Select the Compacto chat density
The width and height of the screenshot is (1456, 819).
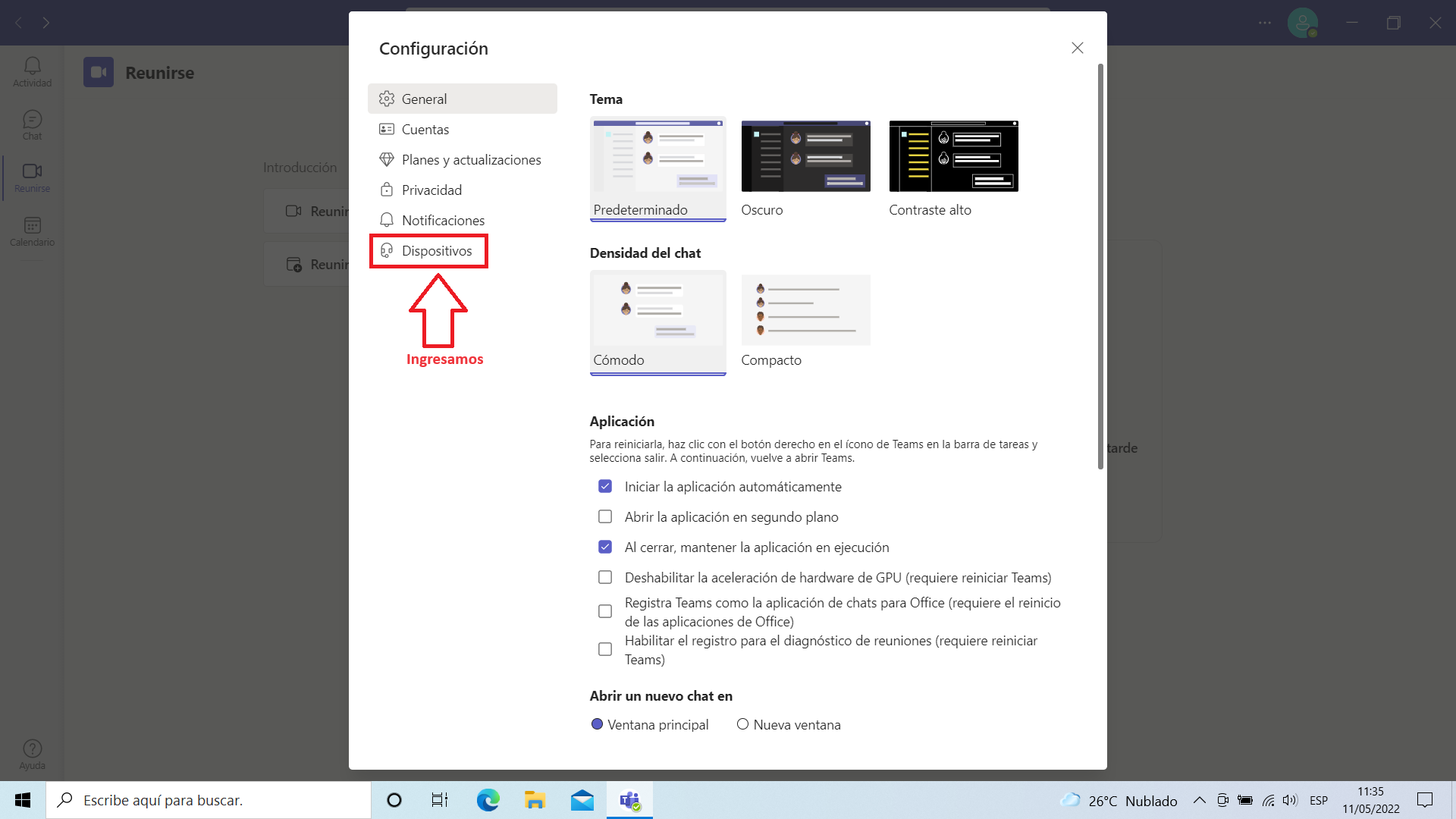(805, 310)
